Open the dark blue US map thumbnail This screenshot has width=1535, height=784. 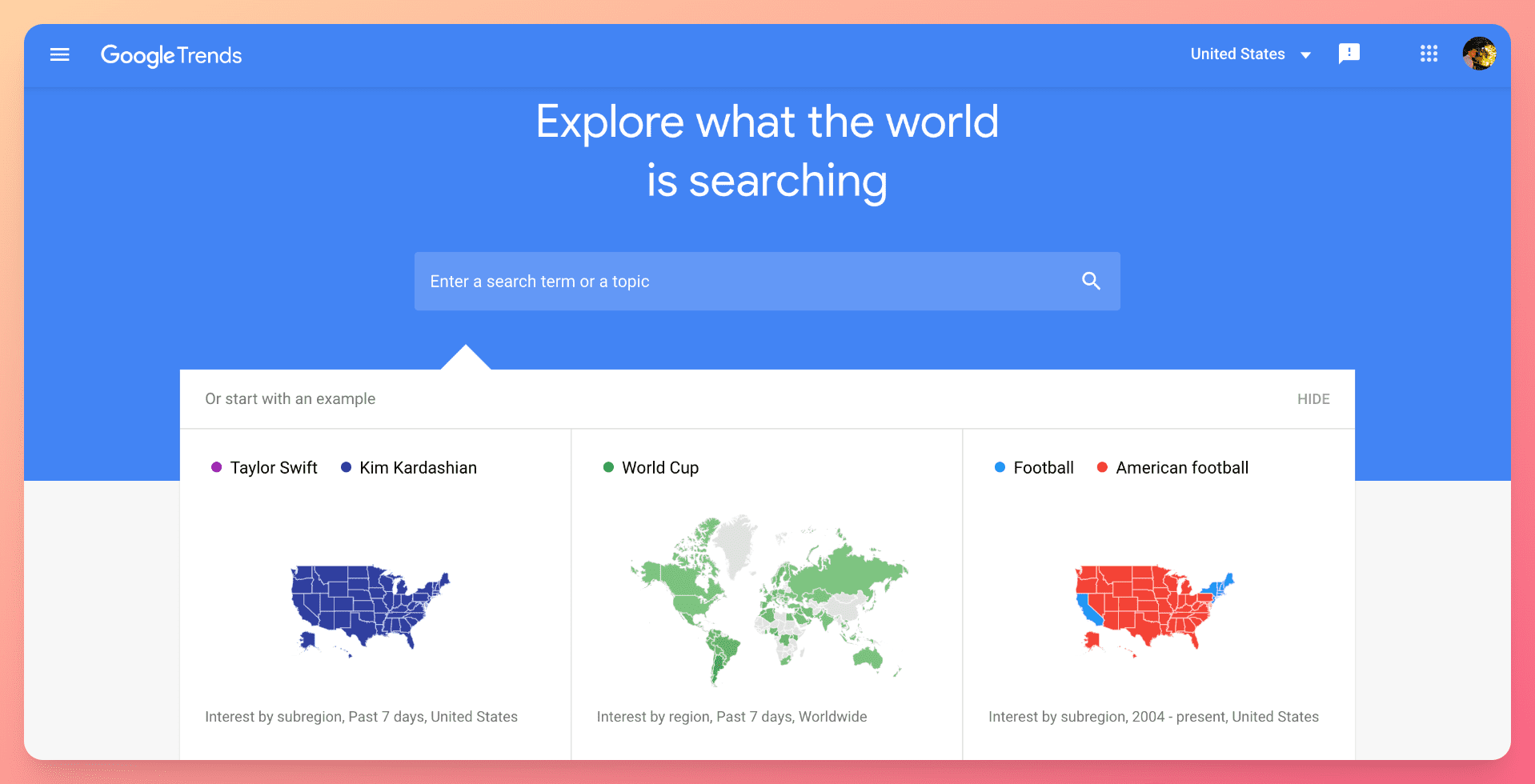(370, 609)
